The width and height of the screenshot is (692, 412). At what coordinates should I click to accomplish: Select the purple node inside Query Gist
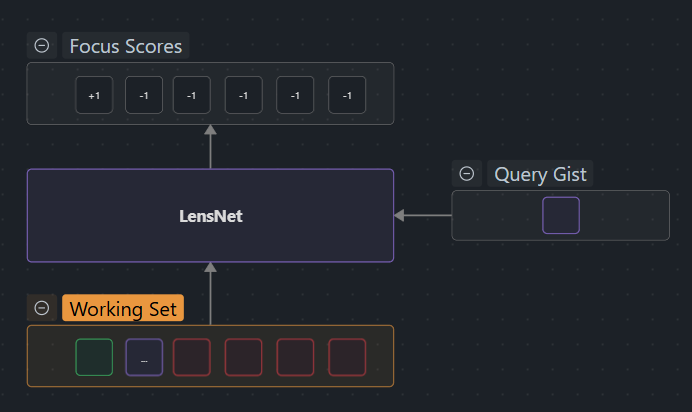560,215
